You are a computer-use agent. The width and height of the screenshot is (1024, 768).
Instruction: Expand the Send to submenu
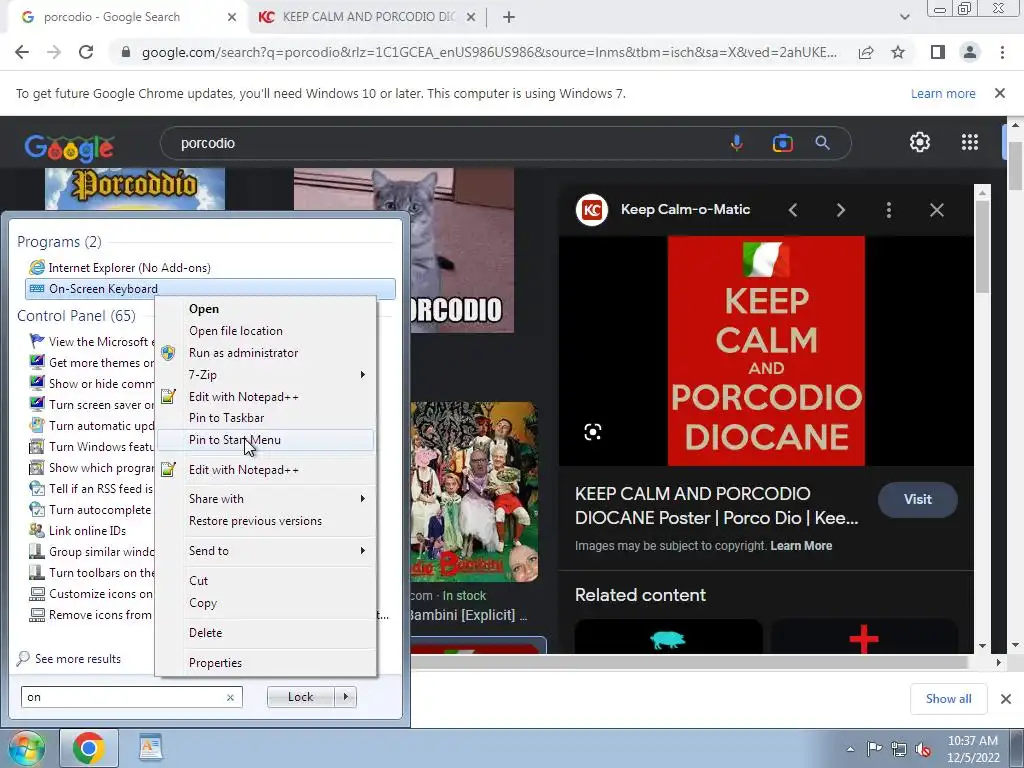[266, 551]
